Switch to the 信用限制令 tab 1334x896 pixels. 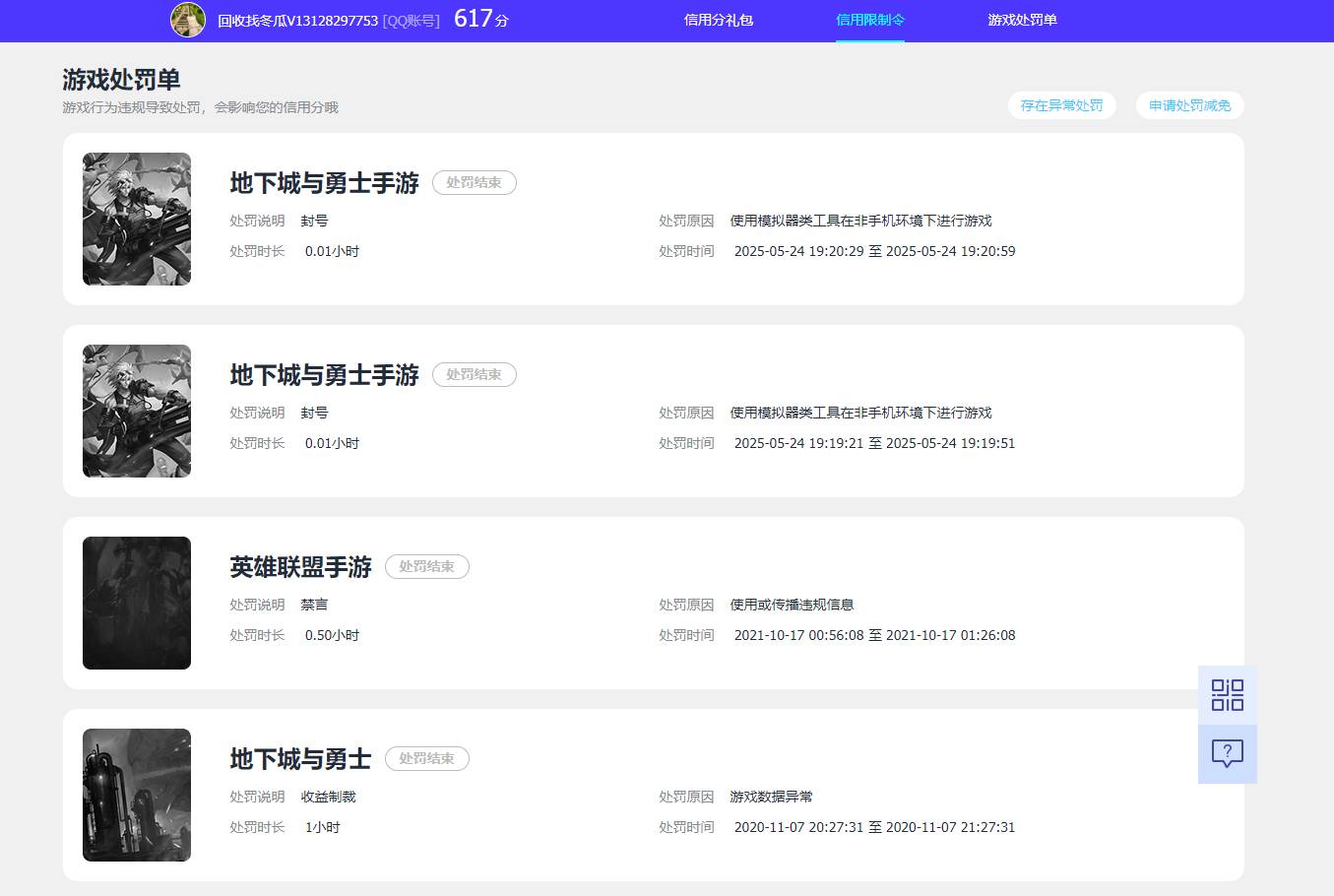click(x=870, y=18)
